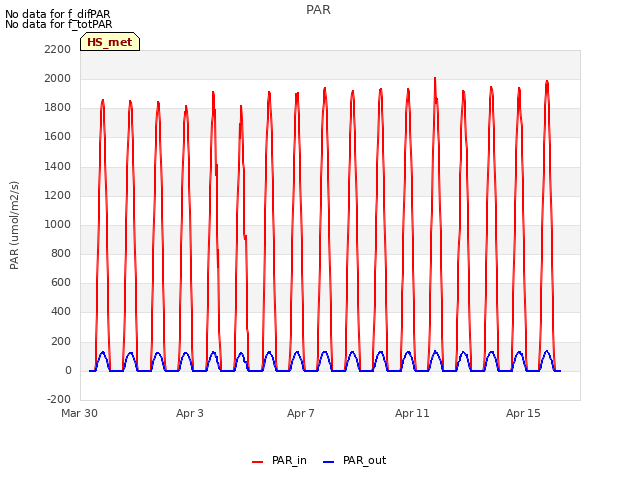Click the -200 y-axis tick label
The height and width of the screenshot is (480, 640).
pyautogui.click(x=59, y=399)
